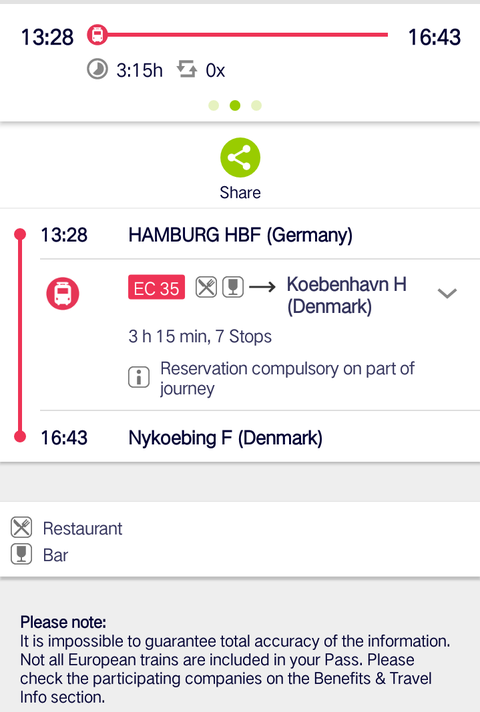Click the bar glass icon next to EC 35
Viewport: 480px width, 712px height.
tap(233, 287)
